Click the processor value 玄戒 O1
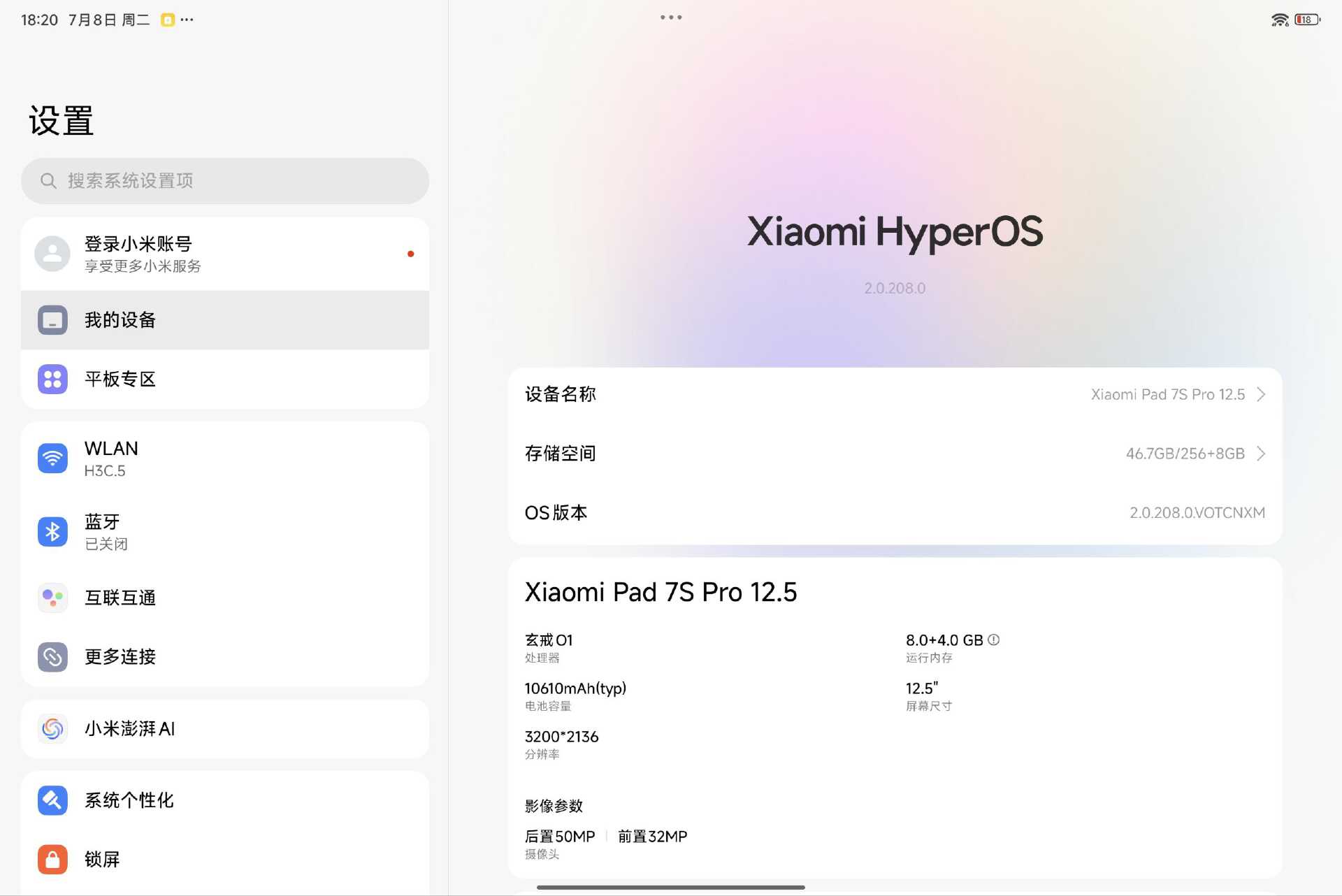The height and width of the screenshot is (896, 1342). pos(549,640)
